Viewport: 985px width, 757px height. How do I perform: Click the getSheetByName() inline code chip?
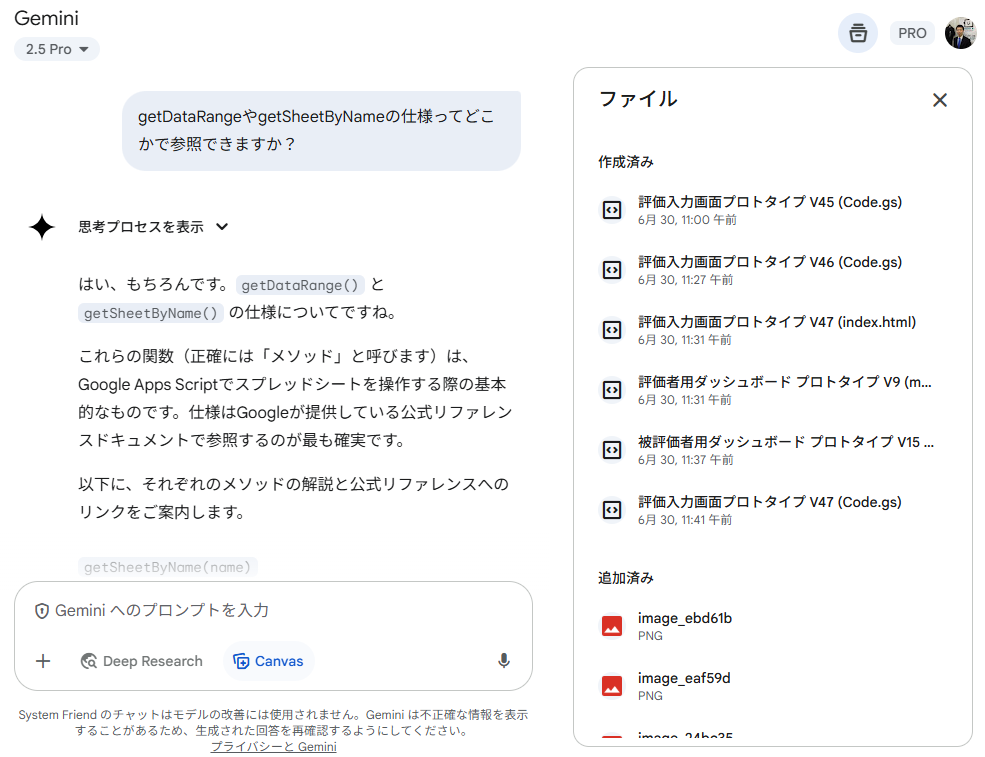151,313
